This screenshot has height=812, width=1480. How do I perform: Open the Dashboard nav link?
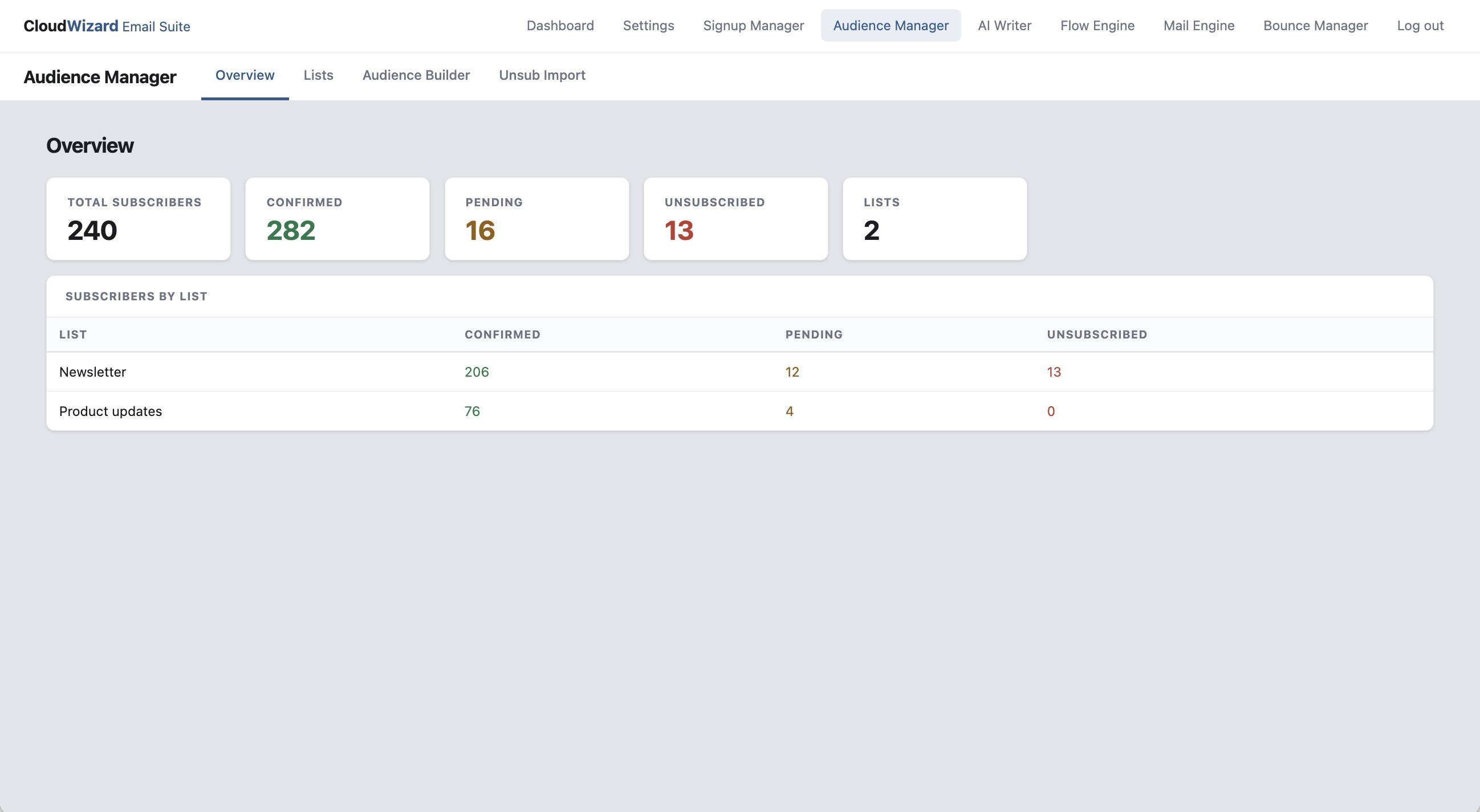coord(560,26)
